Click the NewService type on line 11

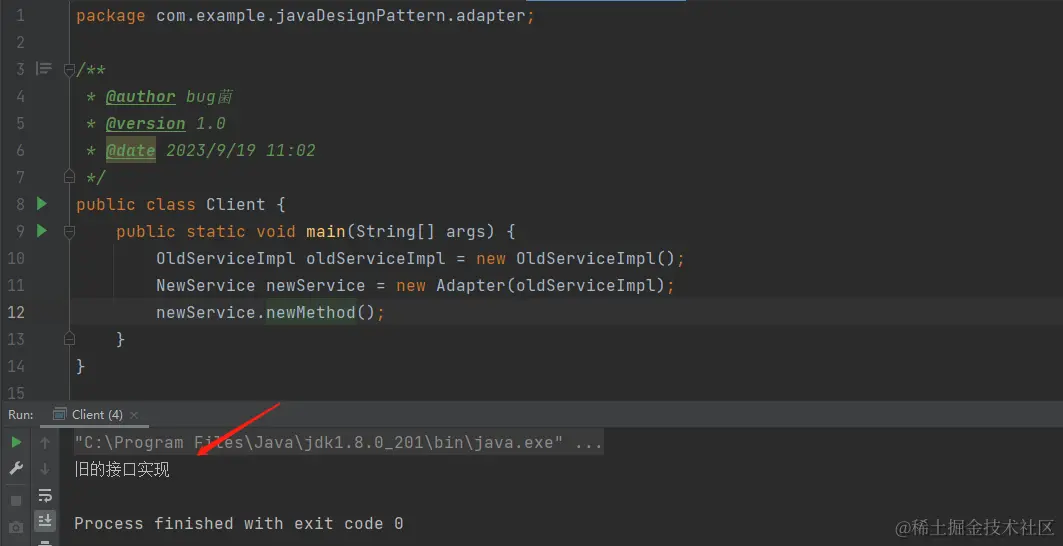click(x=205, y=286)
